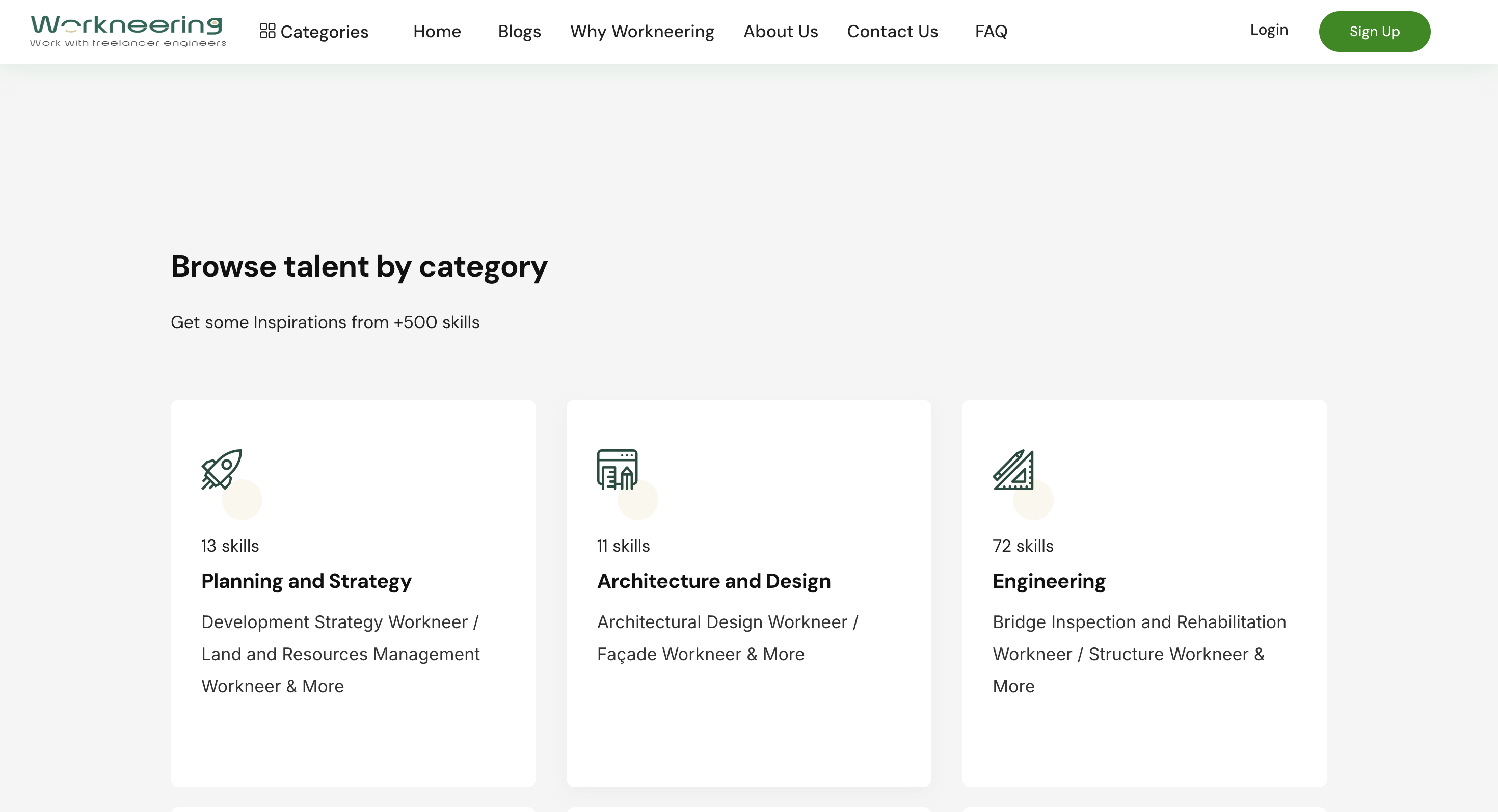The image size is (1498, 812).
Task: Click the Workneering logo
Action: tap(127, 31)
